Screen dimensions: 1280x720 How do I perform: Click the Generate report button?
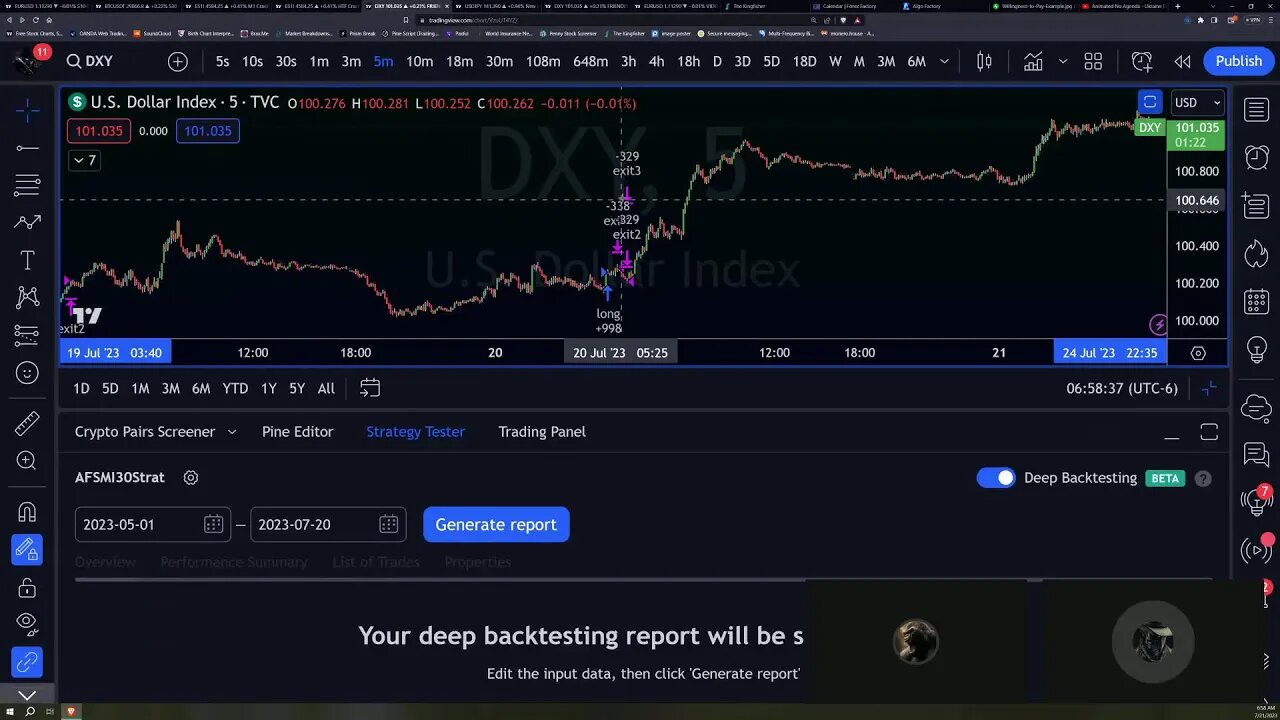pos(496,524)
